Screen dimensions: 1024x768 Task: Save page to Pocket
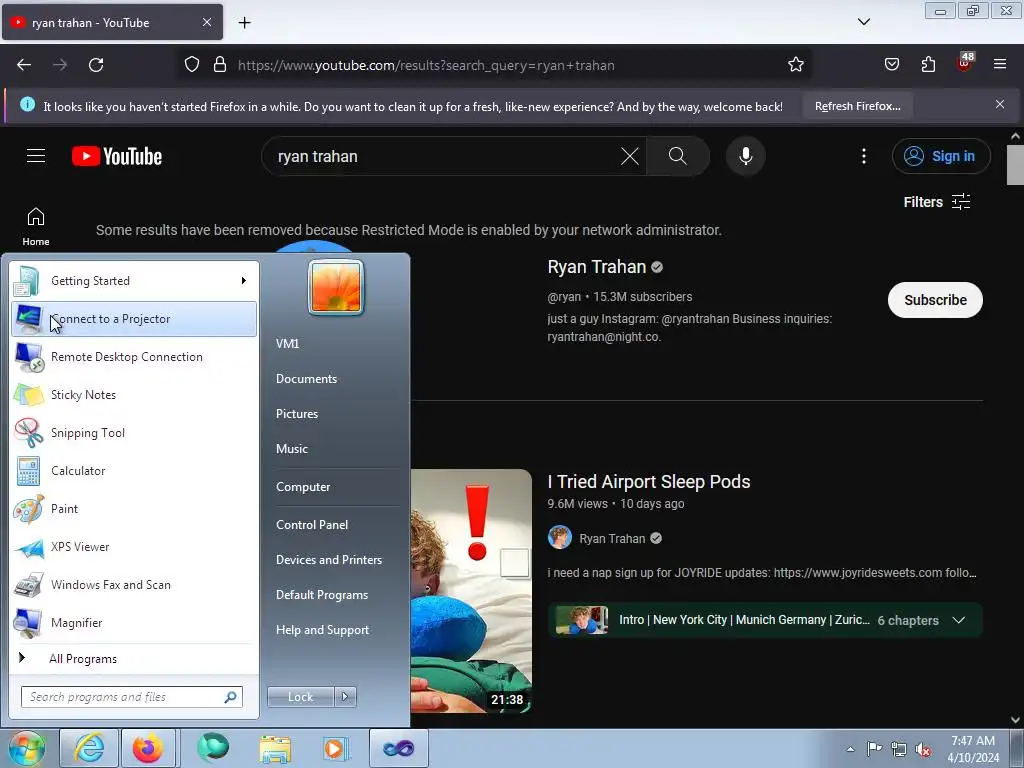click(x=891, y=65)
